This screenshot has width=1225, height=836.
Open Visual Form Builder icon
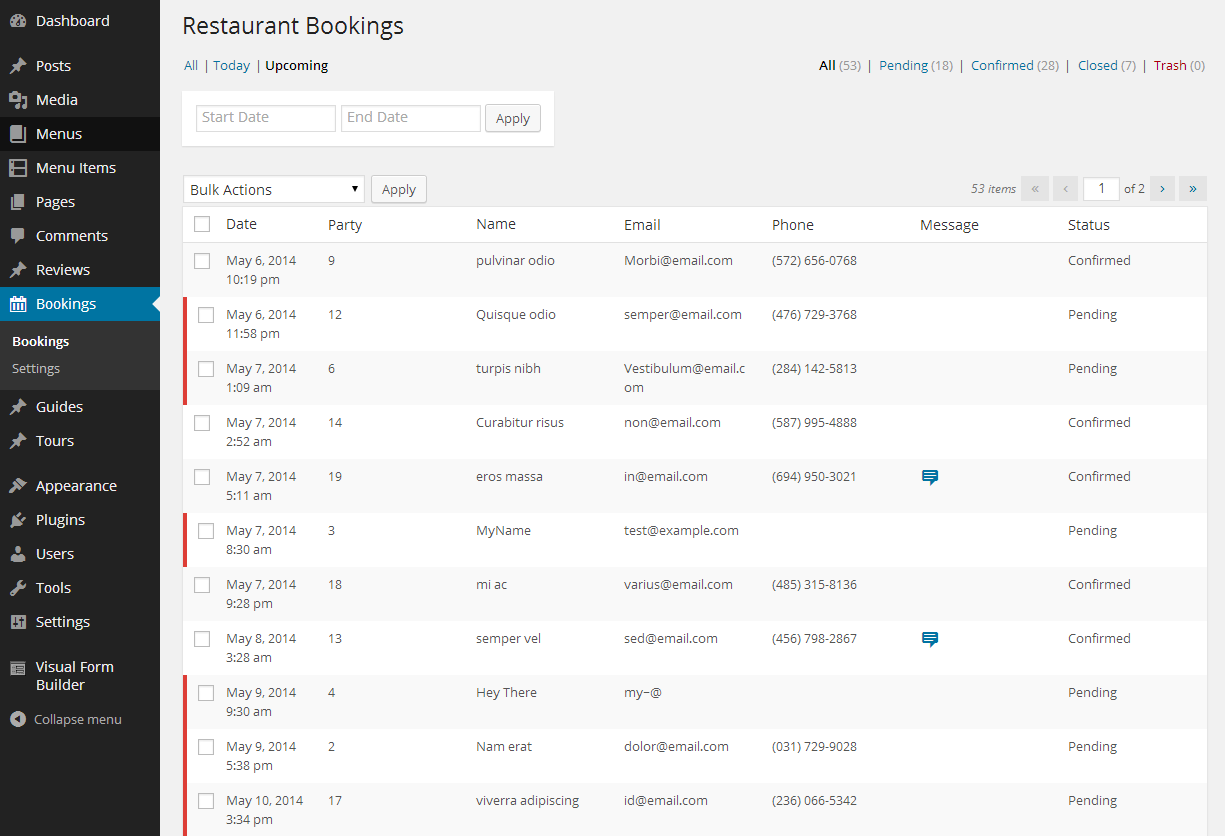coord(18,668)
